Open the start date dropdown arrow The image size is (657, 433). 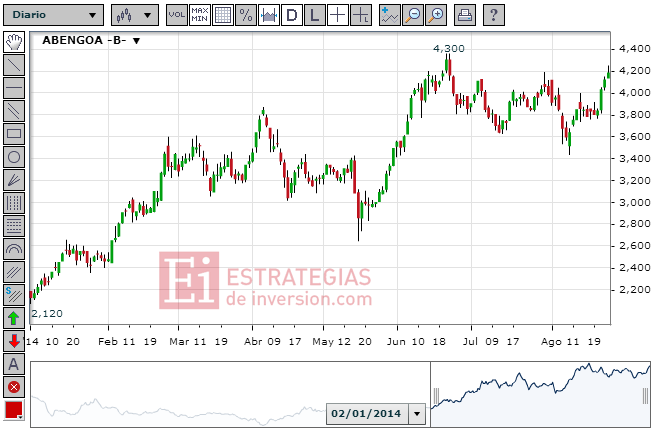coord(417,414)
